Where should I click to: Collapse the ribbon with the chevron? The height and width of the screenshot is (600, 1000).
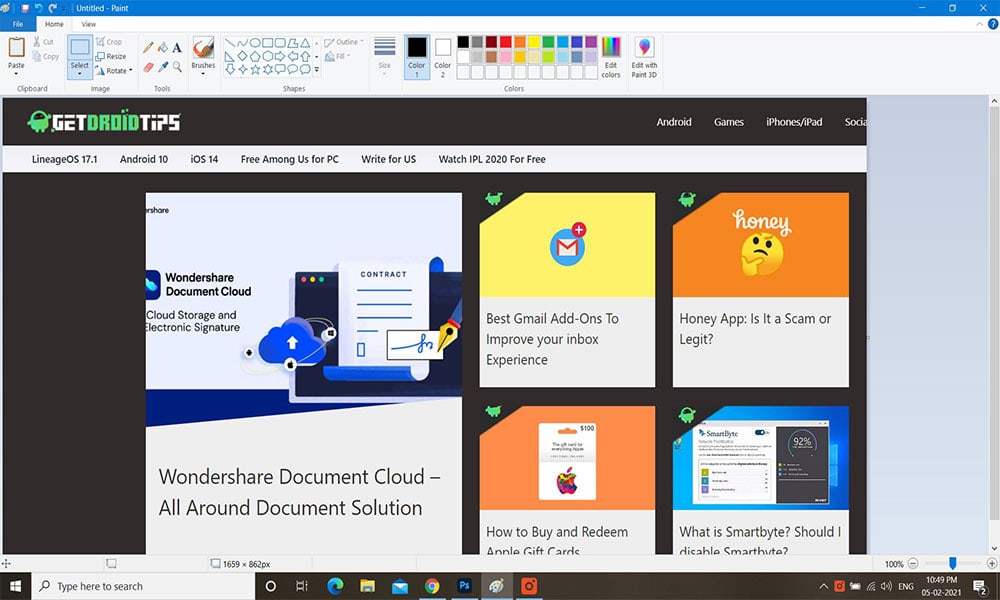[x=979, y=24]
